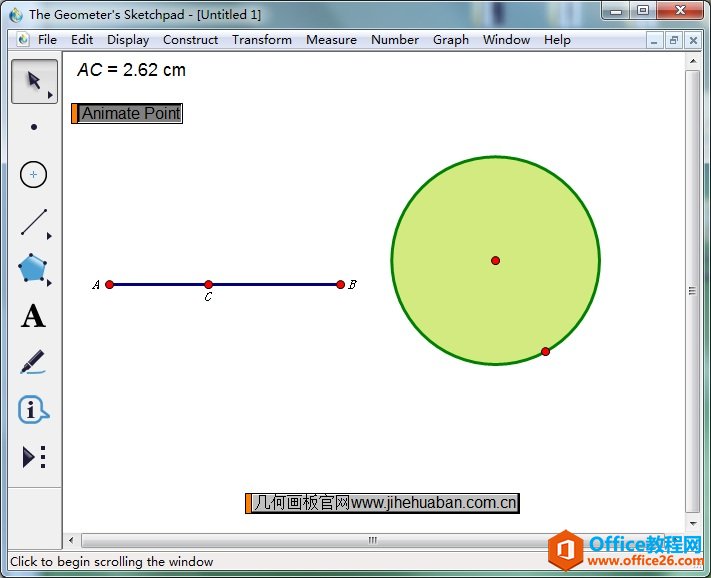Click the AC measurement text
The image size is (711, 578).
131,70
